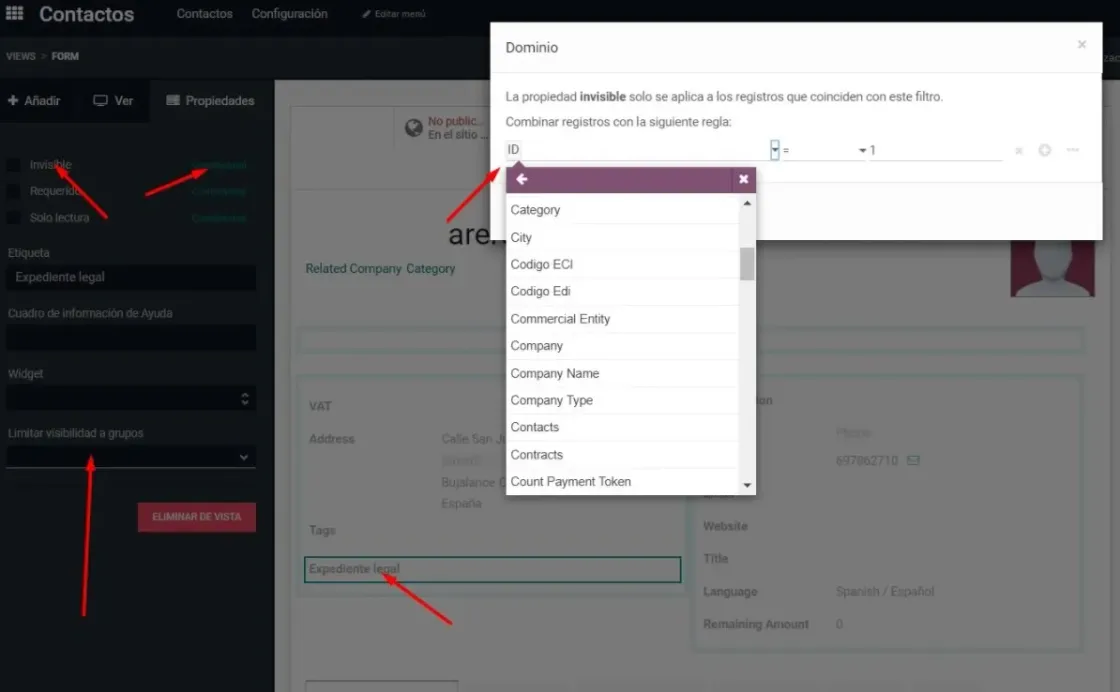Screen dimensions: 1120x692
Task: Click the VIEWS breadcrumb
Action: (21, 56)
